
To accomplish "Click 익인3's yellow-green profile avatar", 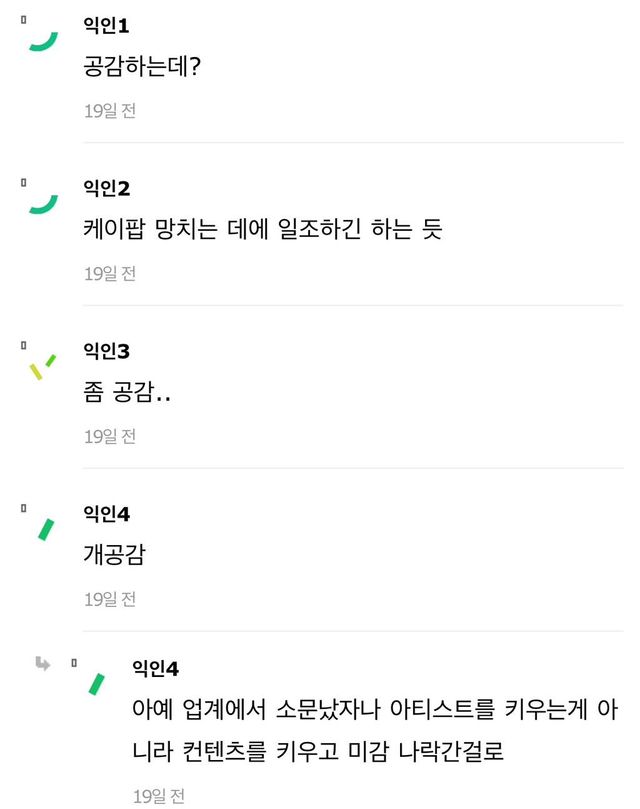I will point(44,366).
